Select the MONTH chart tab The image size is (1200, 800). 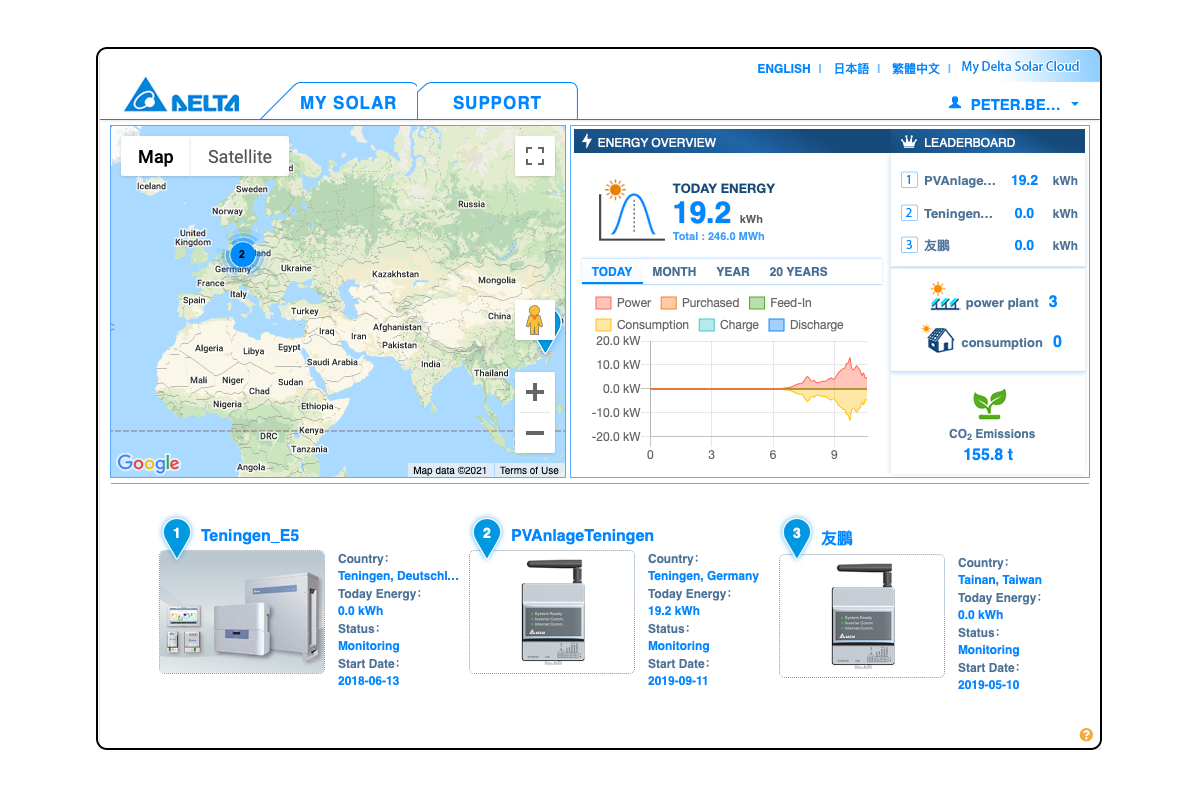pos(674,272)
